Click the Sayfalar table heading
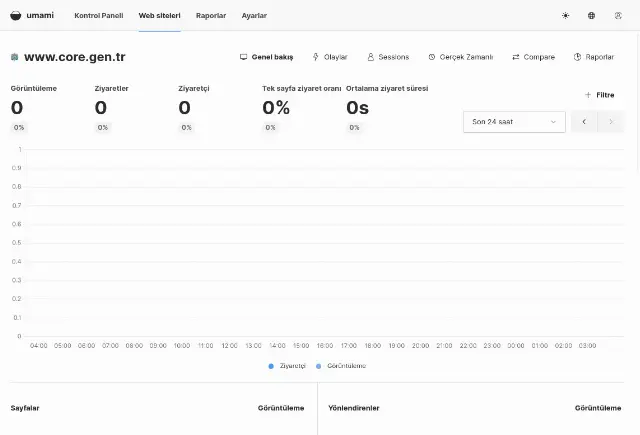640x435 pixels. click(25, 408)
